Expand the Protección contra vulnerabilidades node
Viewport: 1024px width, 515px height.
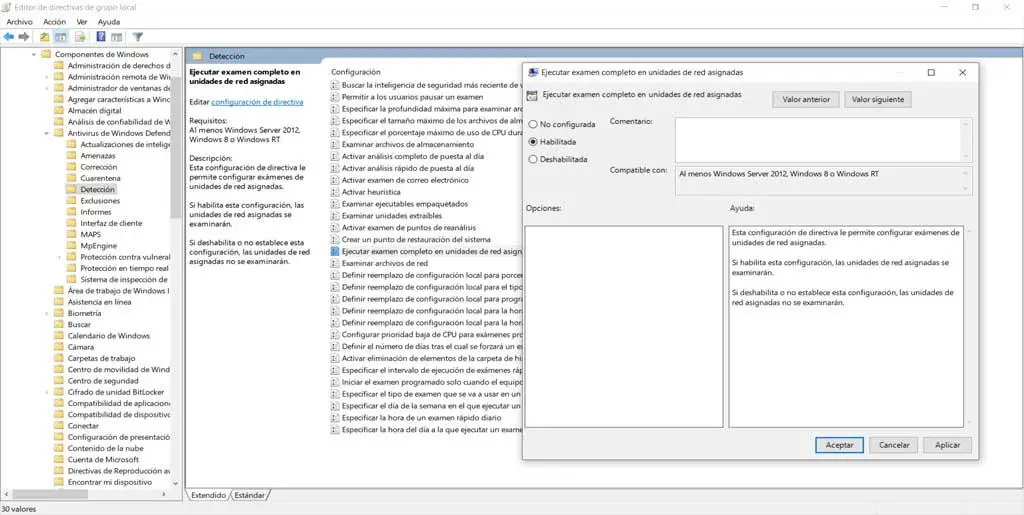click(x=59, y=257)
